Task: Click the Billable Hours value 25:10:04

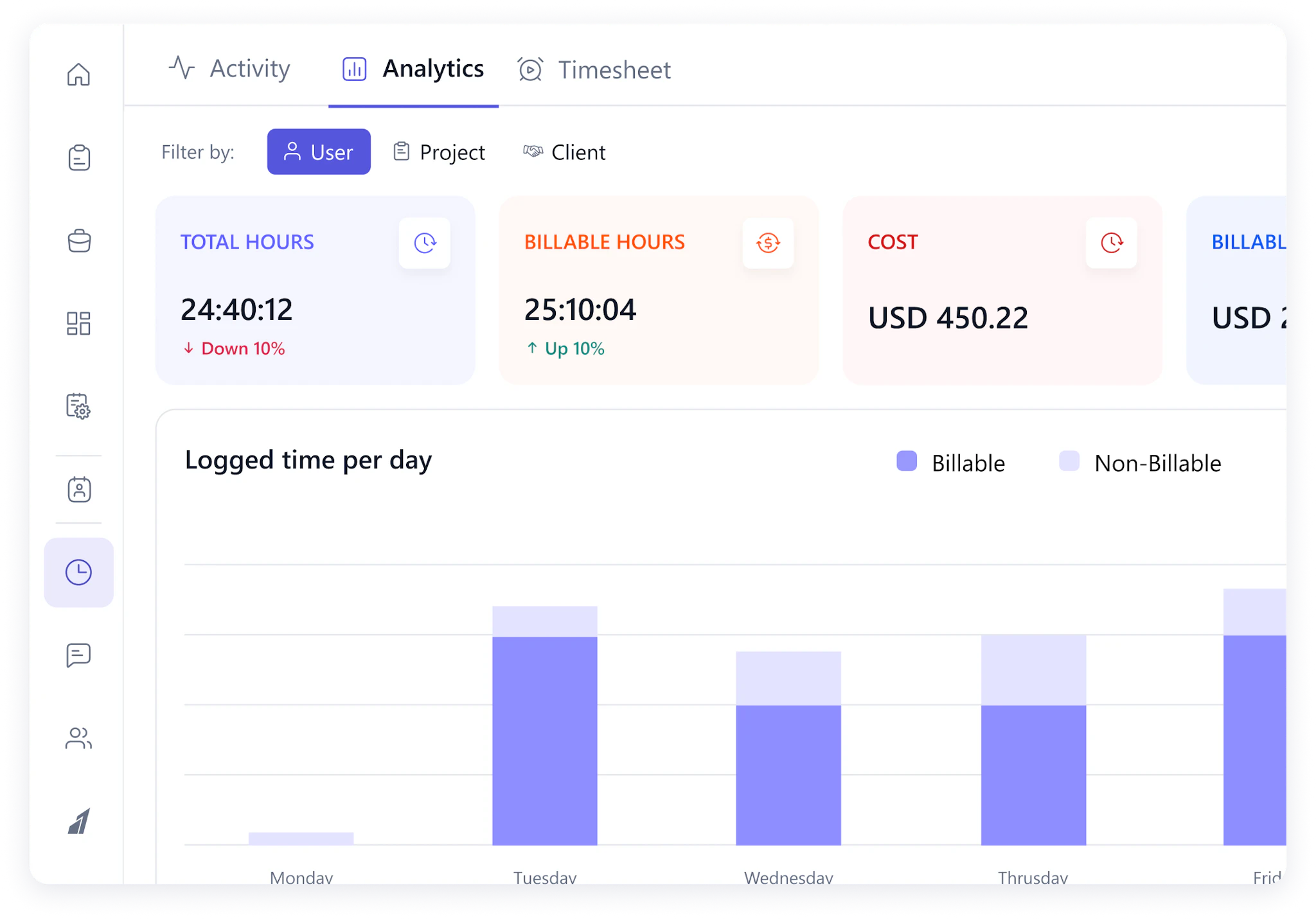Action: [x=580, y=310]
